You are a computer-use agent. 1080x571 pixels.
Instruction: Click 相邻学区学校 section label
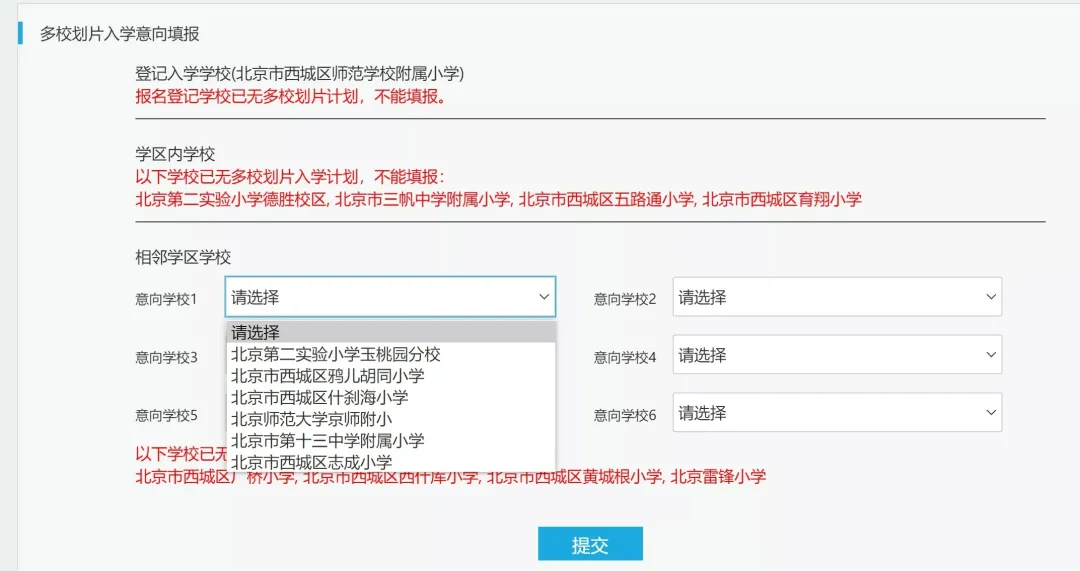coord(183,258)
